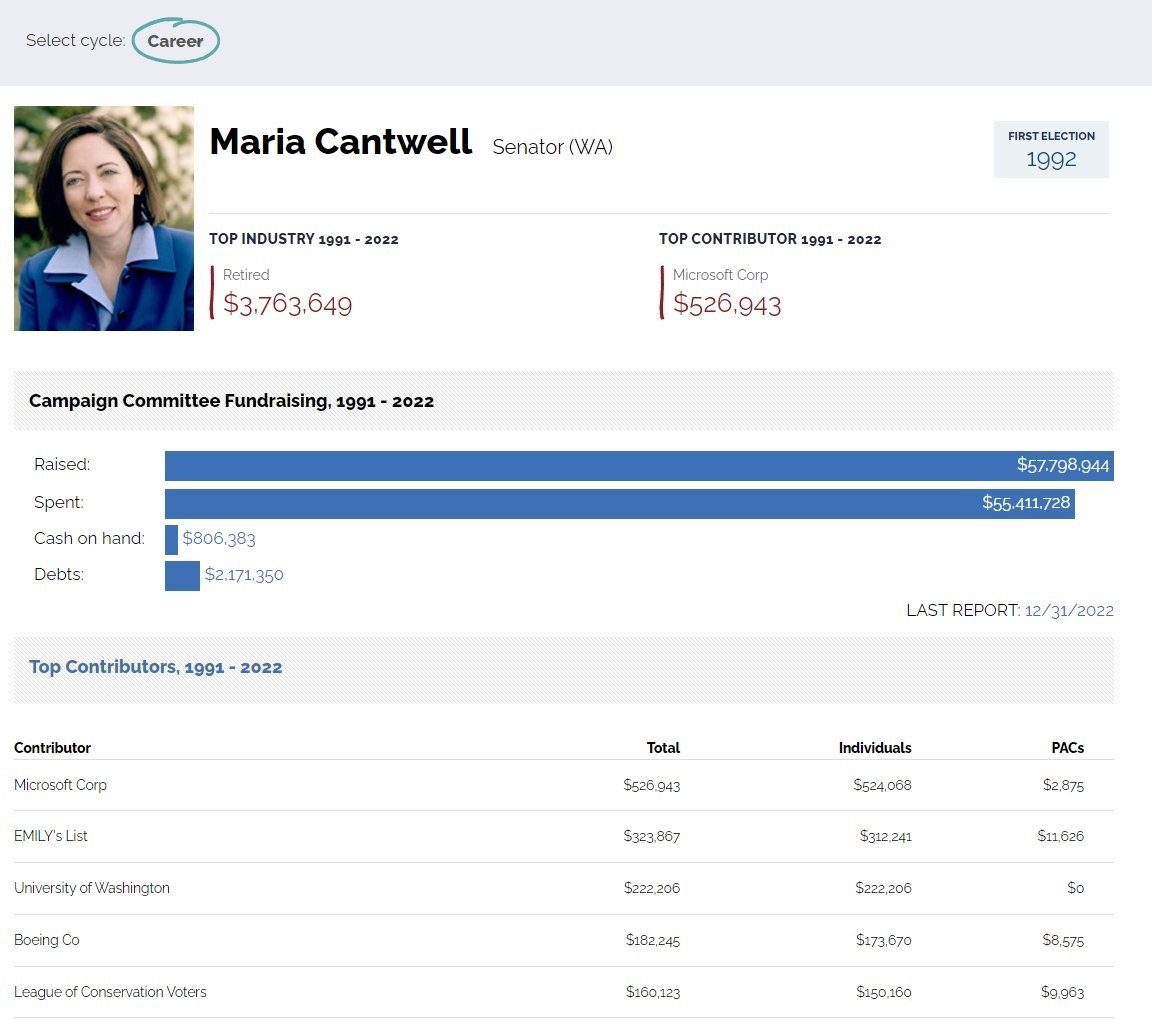The image size is (1152, 1020).
Task: Click League of Conservation Voters individuals $150,160
Action: [883, 993]
